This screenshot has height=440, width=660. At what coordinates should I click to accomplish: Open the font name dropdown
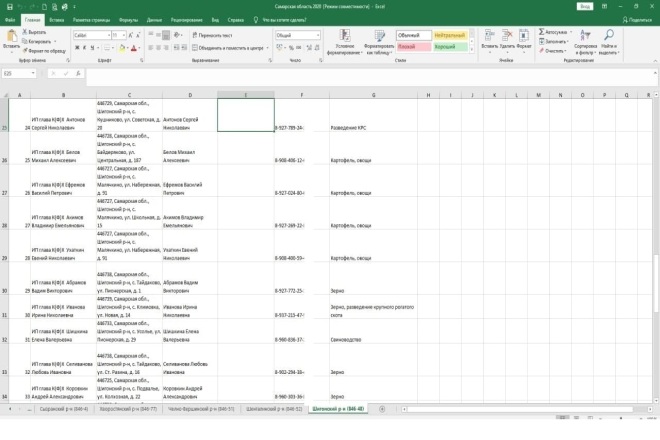(x=109, y=35)
